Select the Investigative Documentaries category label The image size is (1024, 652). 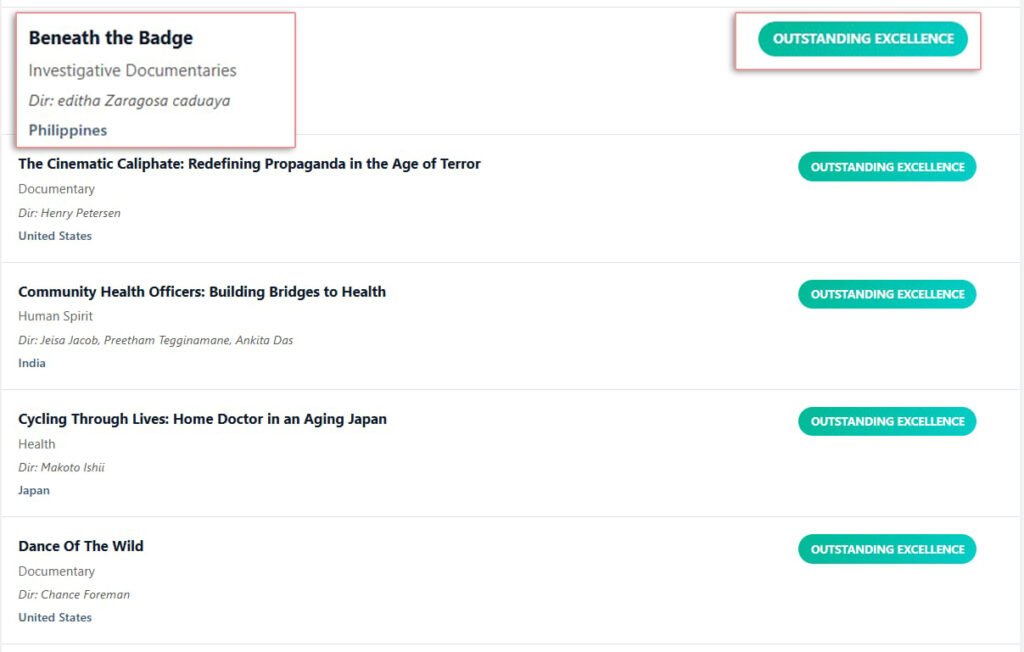click(132, 70)
